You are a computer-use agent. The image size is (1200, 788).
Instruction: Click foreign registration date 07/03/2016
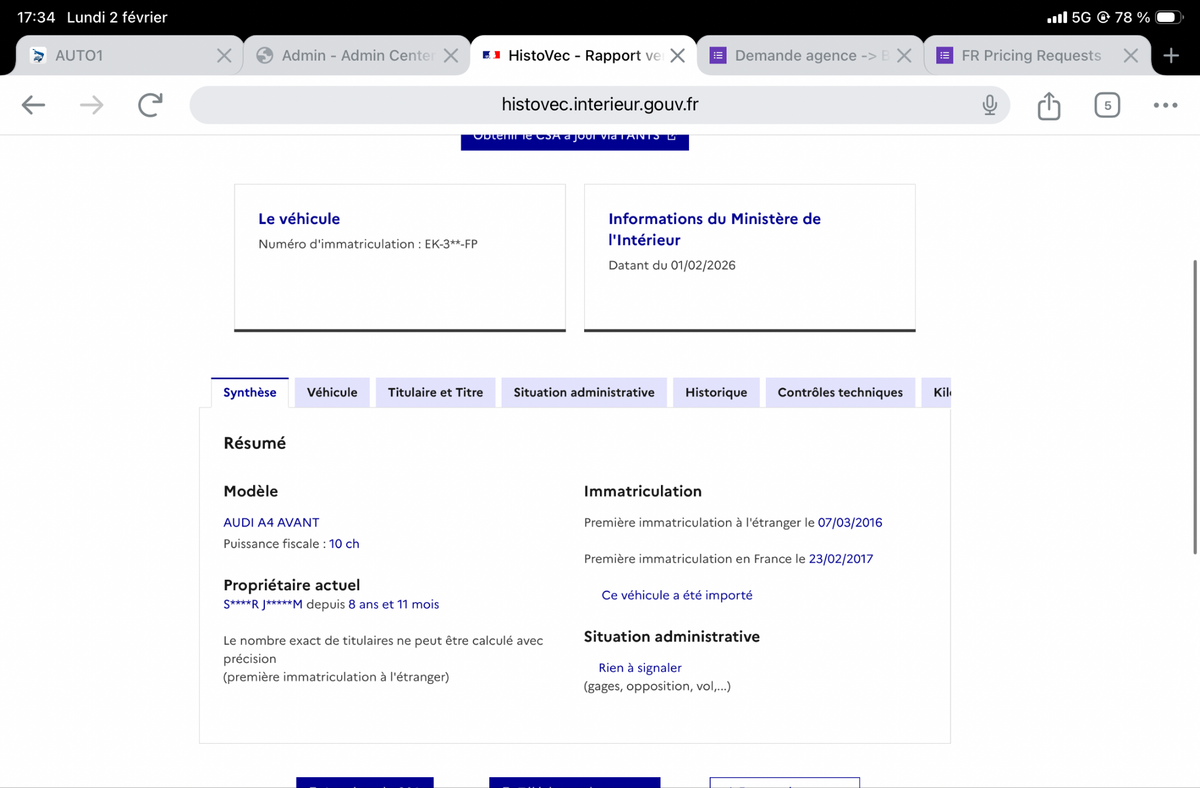[x=850, y=522]
